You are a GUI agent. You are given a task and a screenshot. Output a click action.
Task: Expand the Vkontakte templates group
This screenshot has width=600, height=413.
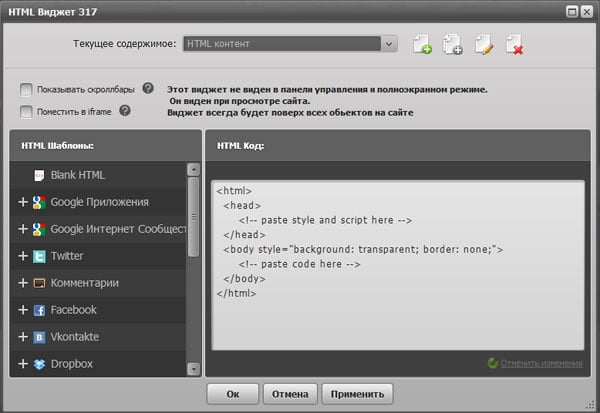(x=22, y=337)
